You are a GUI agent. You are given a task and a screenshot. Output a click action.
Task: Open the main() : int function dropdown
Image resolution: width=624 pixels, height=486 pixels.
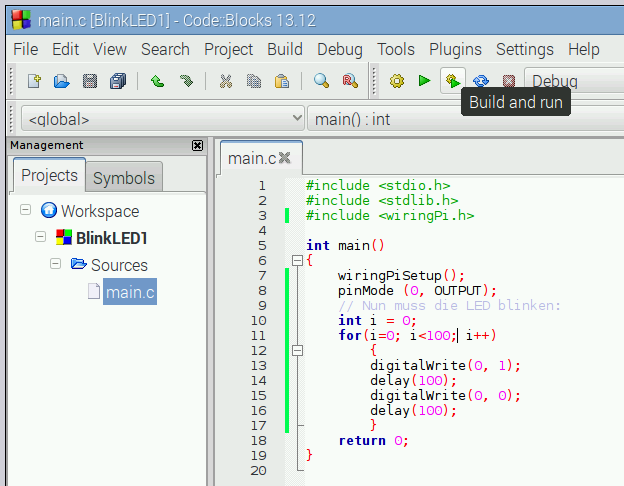coord(466,119)
